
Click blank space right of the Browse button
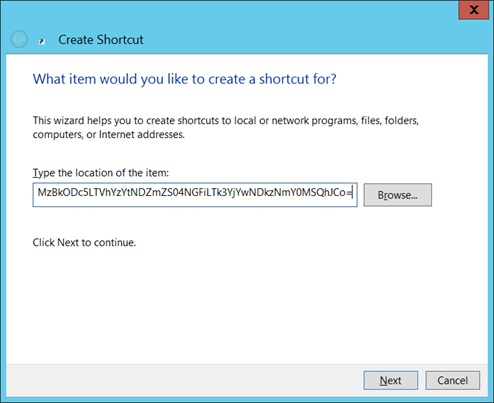tap(460, 195)
